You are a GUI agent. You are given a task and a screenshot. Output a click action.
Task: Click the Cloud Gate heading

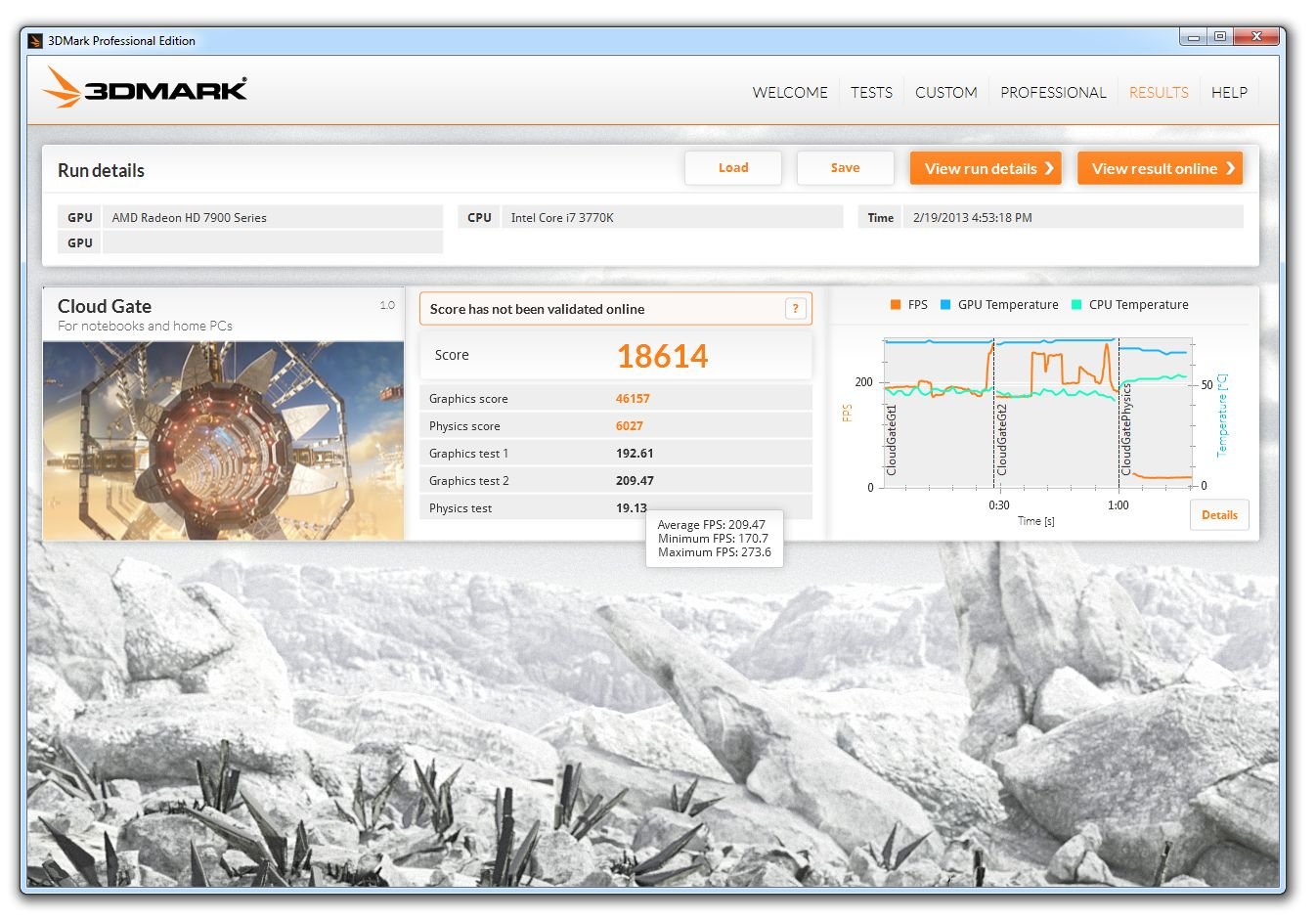pos(105,306)
